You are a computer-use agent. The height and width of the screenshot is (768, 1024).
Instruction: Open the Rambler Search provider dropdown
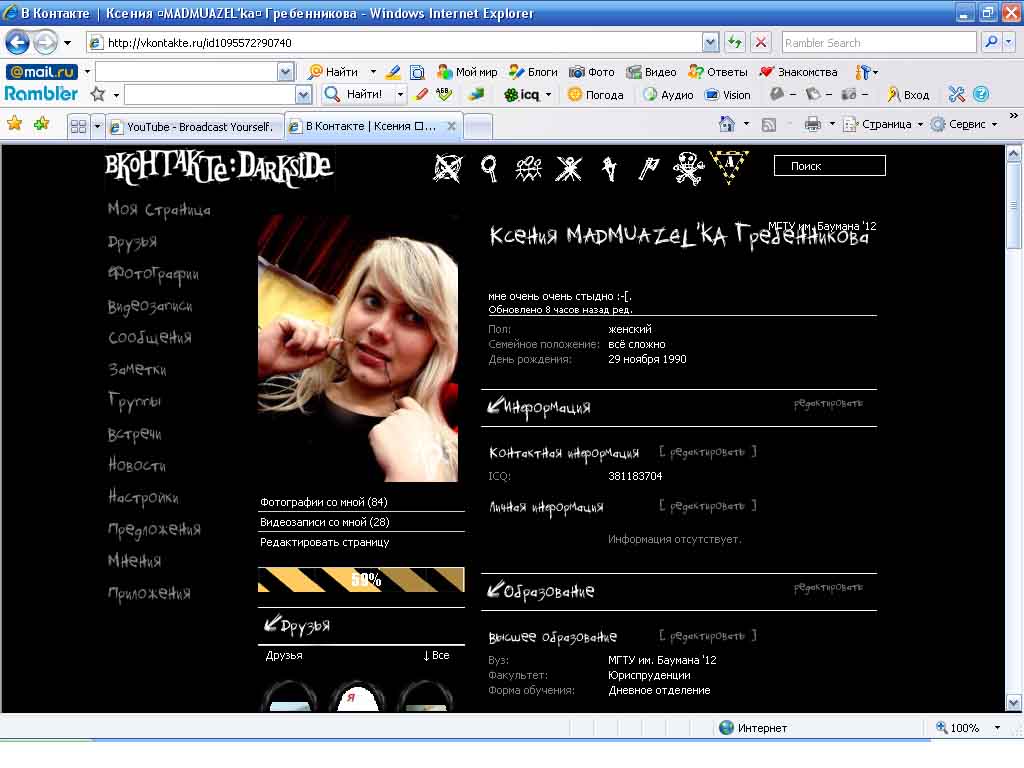[x=1009, y=42]
